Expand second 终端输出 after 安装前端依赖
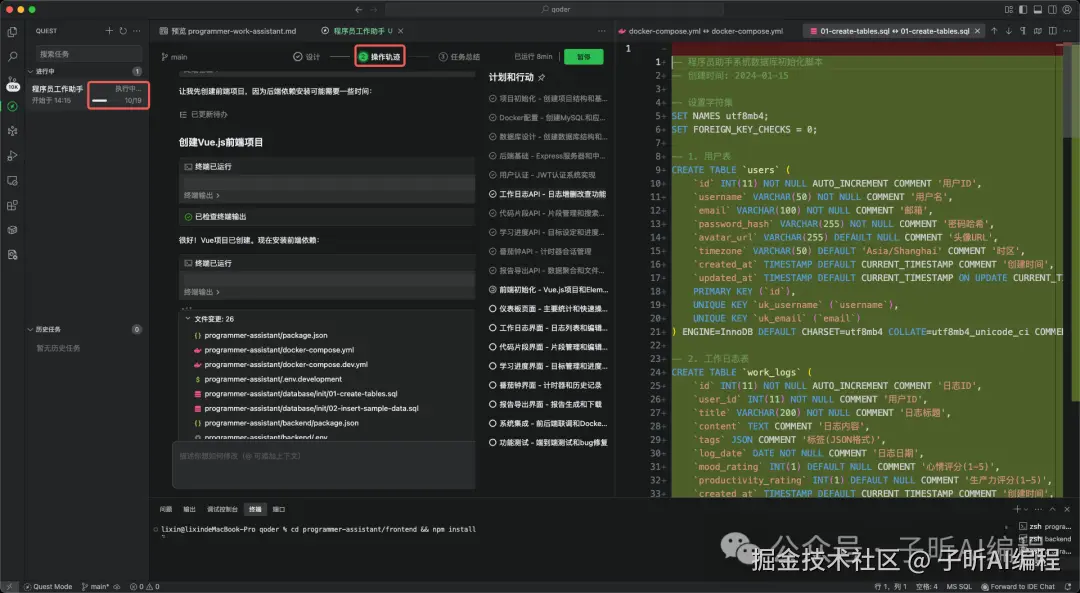 202,292
